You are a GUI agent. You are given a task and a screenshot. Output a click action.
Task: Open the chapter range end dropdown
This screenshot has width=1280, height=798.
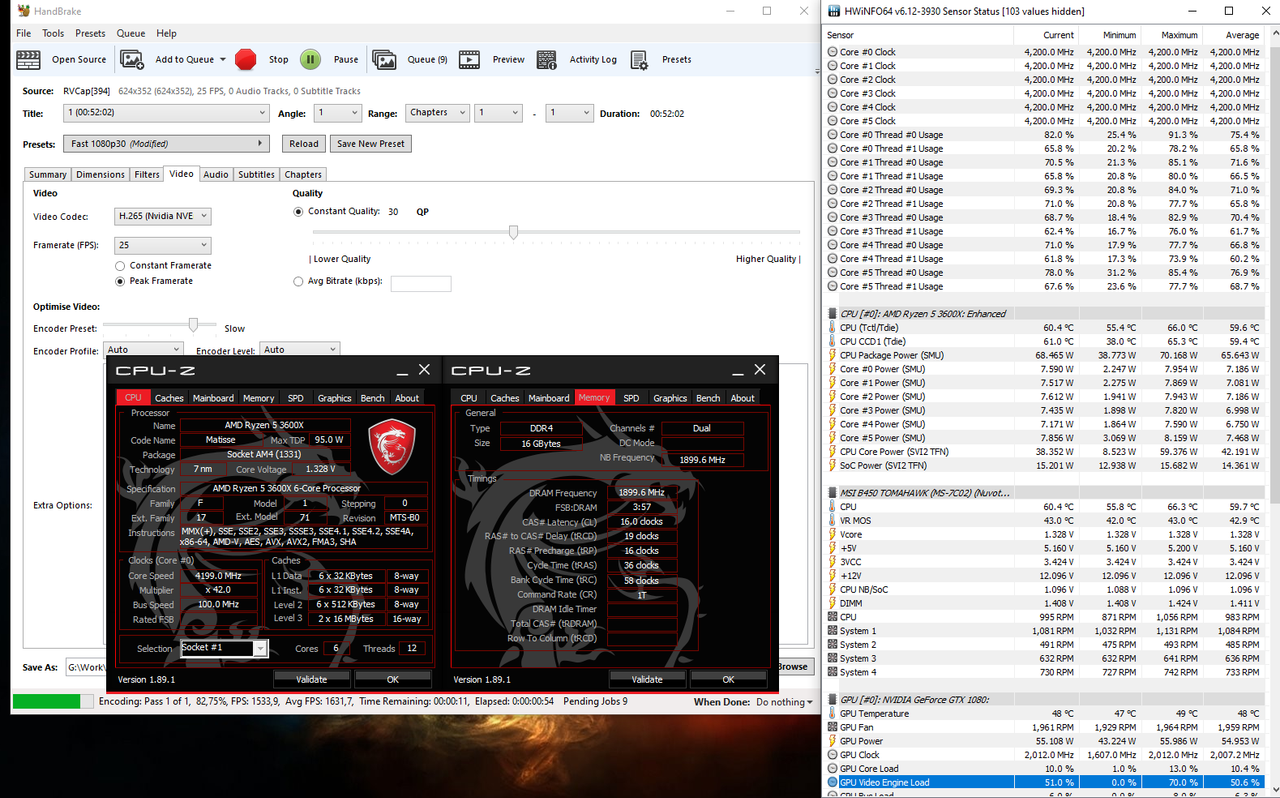569,113
